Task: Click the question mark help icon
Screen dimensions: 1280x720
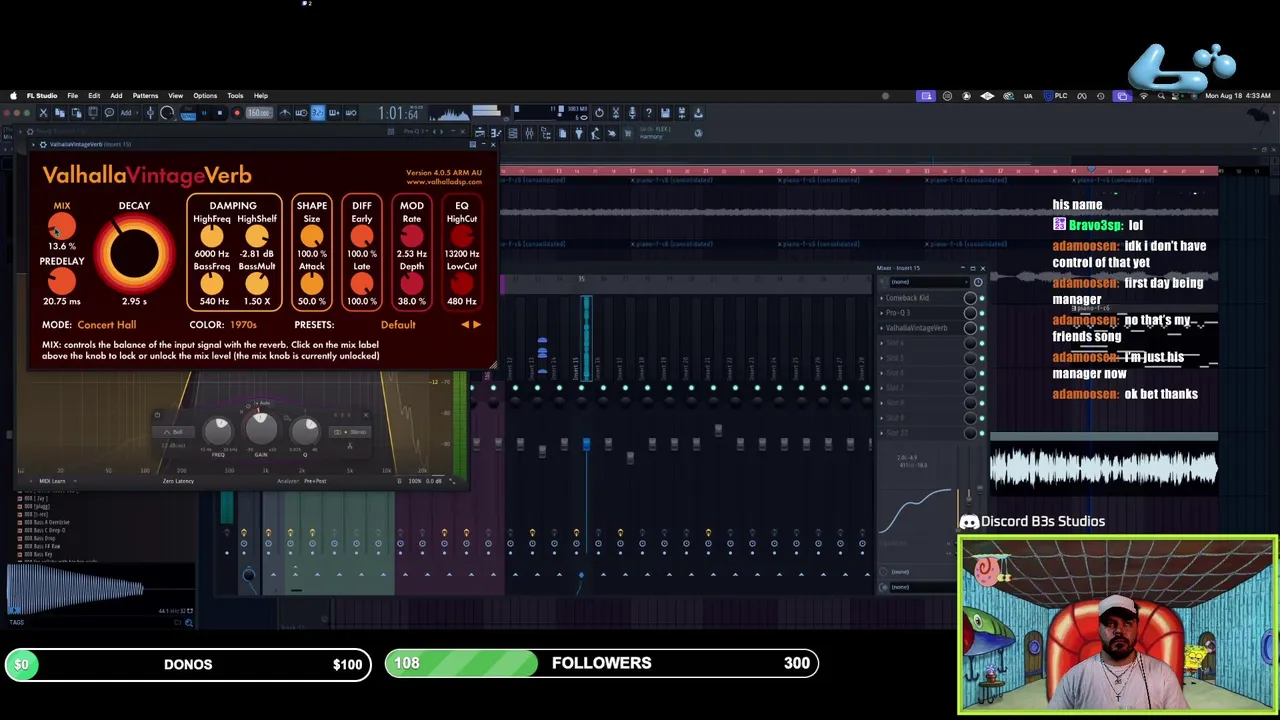Action: tap(648, 113)
